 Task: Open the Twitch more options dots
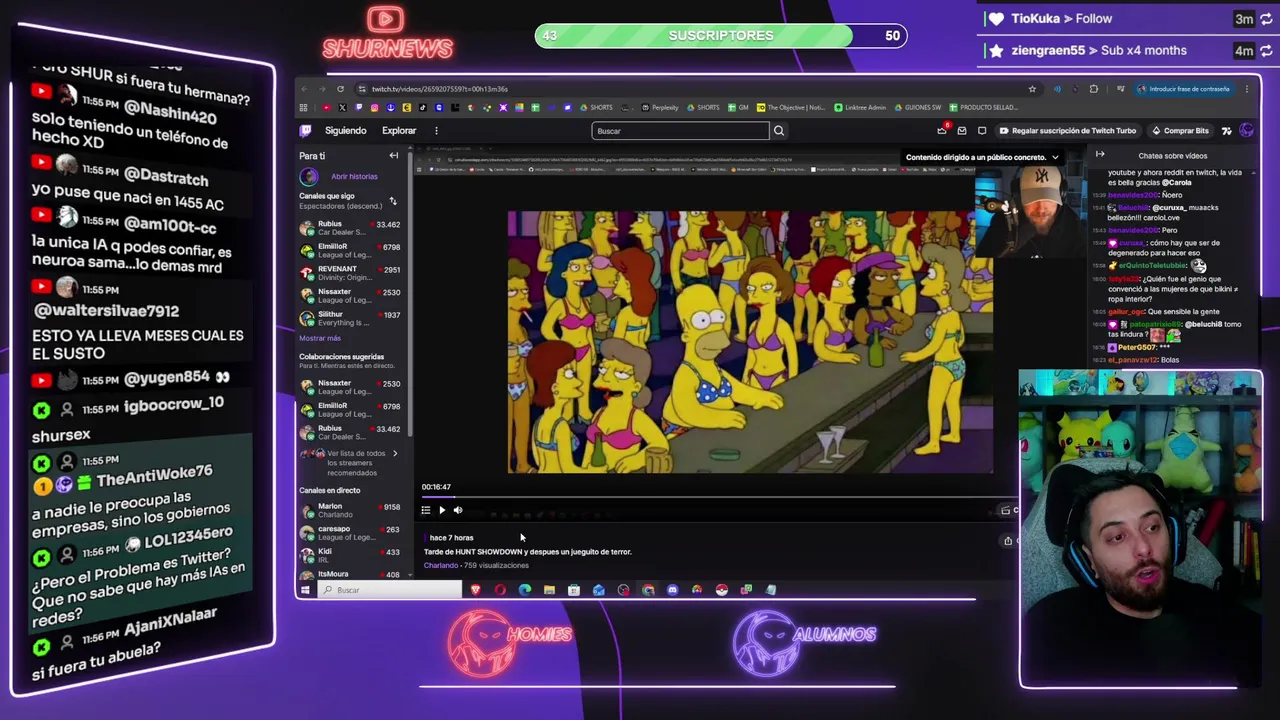436,130
